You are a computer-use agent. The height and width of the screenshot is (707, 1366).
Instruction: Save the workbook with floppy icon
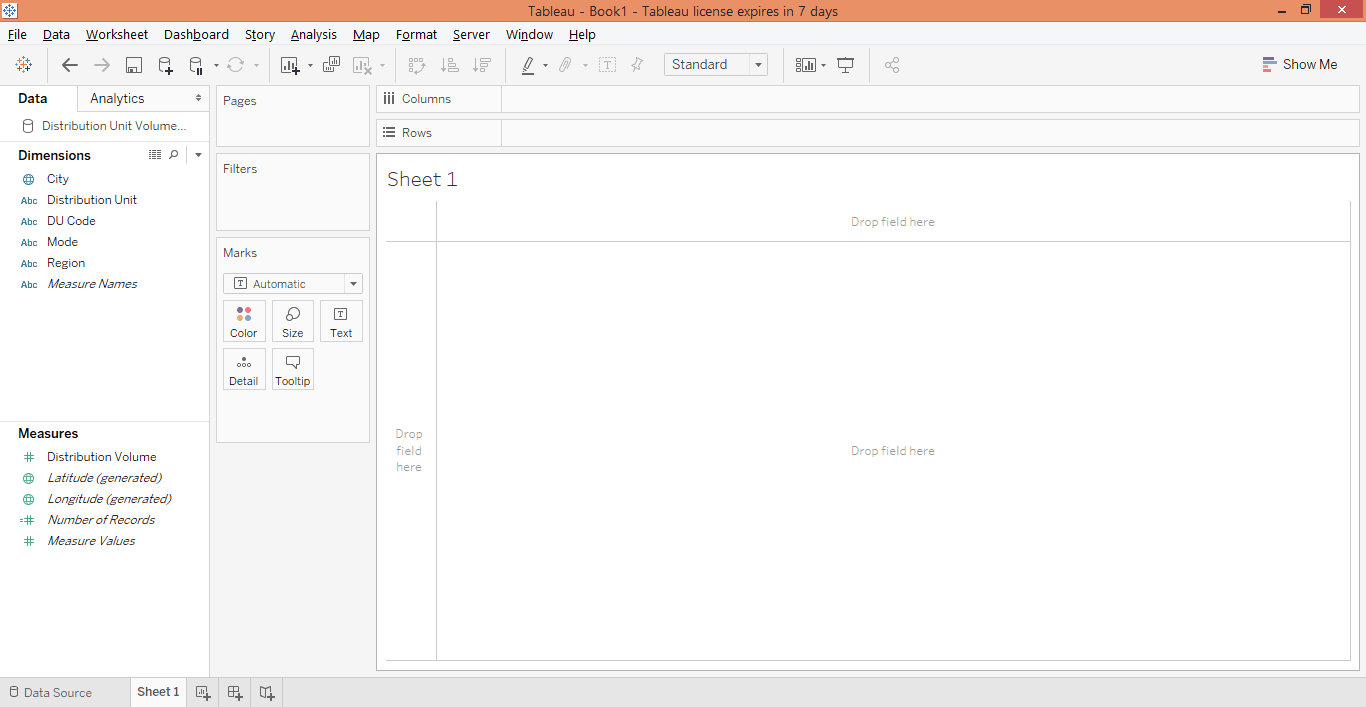(x=134, y=65)
